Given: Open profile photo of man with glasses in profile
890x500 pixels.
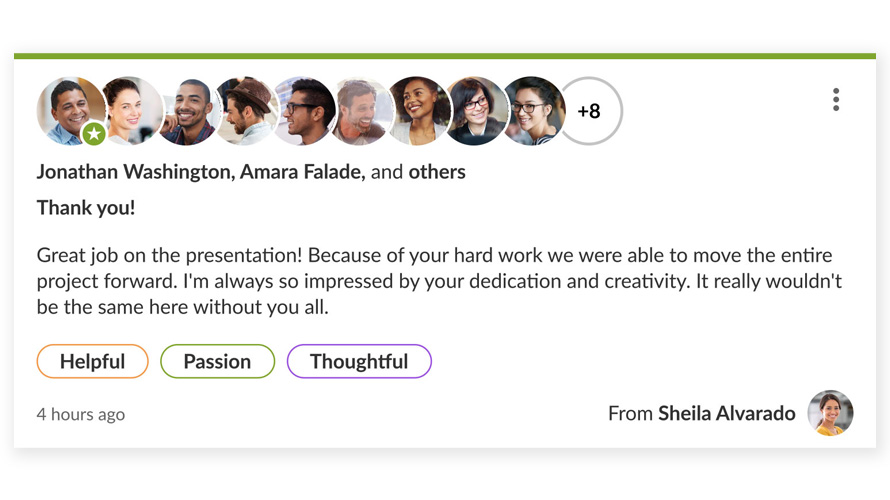Looking at the screenshot, I should (x=304, y=111).
